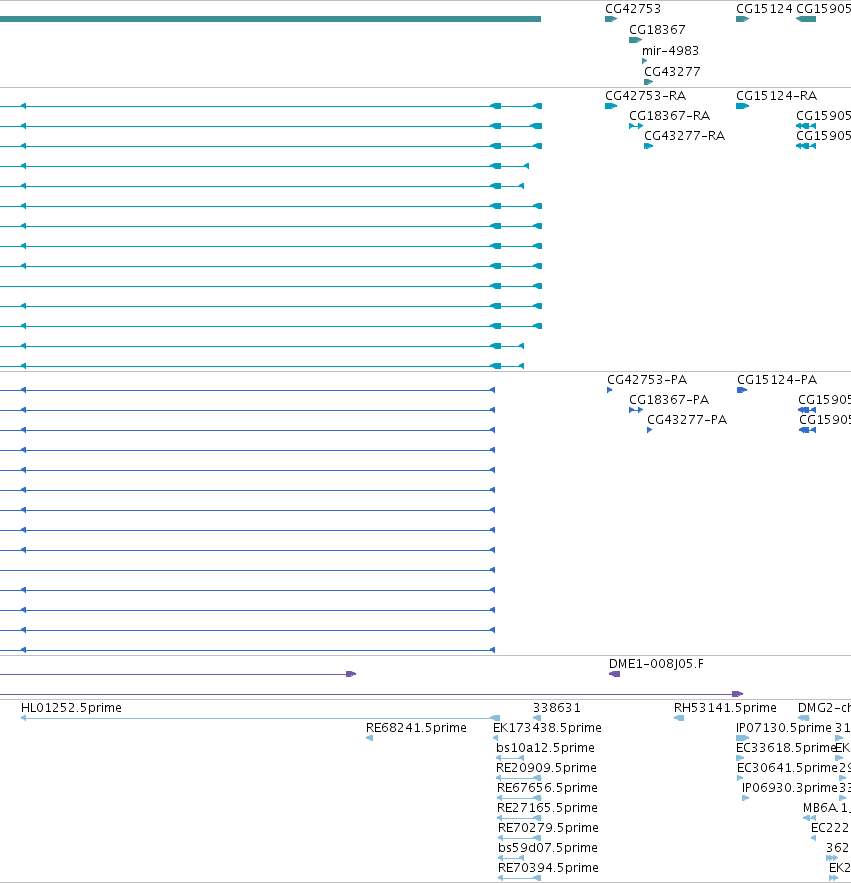Select EST RE70394.5prime label
This screenshot has height=883, width=851.
pyautogui.click(x=548, y=867)
